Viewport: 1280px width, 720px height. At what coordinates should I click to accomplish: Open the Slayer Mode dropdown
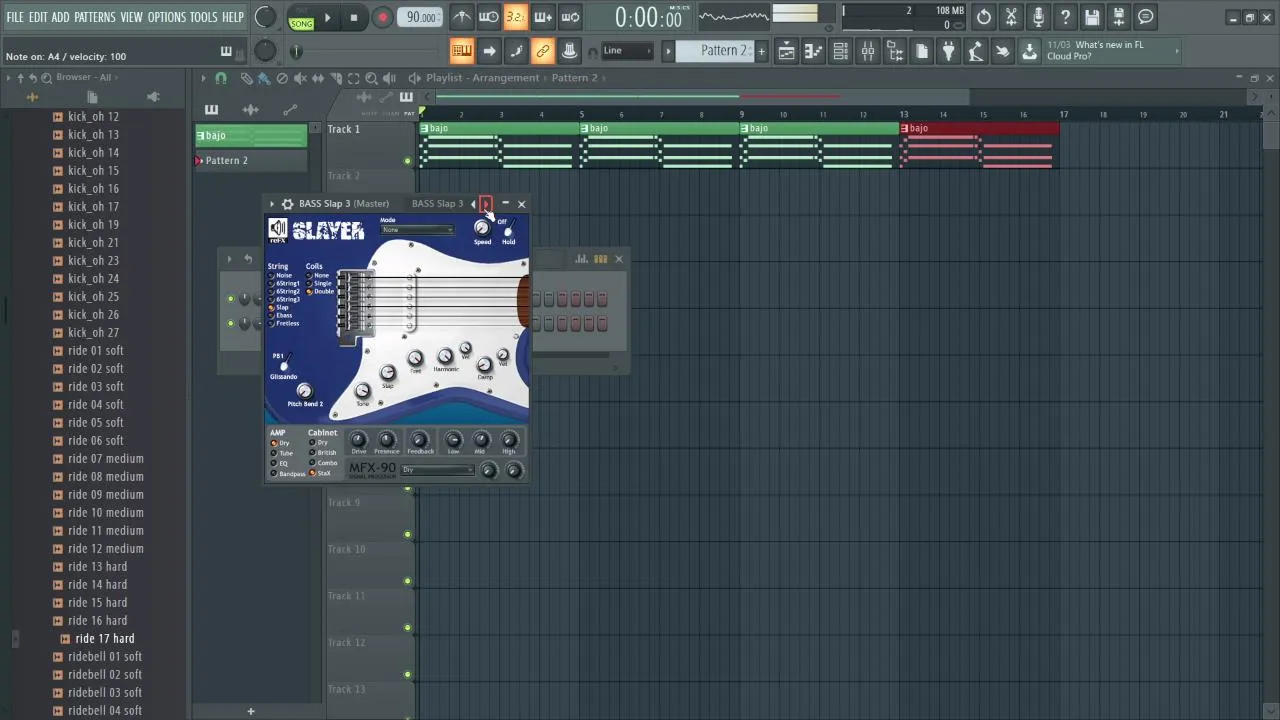[418, 230]
